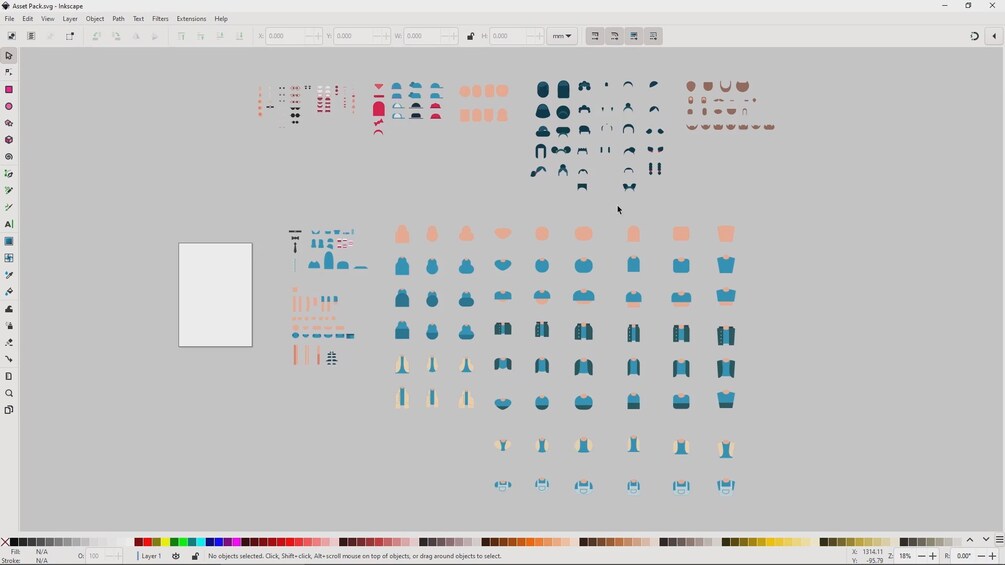Expand the color palette menu button
The width and height of the screenshot is (1005, 565).
pyautogui.click(x=999, y=540)
